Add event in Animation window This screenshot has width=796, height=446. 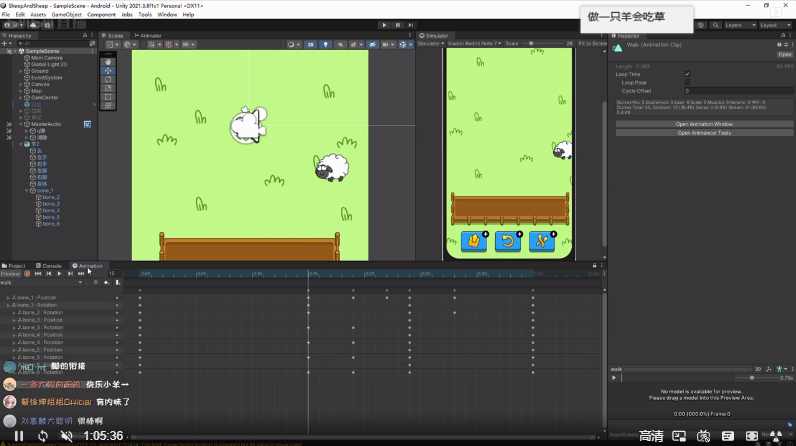pyautogui.click(x=117, y=283)
